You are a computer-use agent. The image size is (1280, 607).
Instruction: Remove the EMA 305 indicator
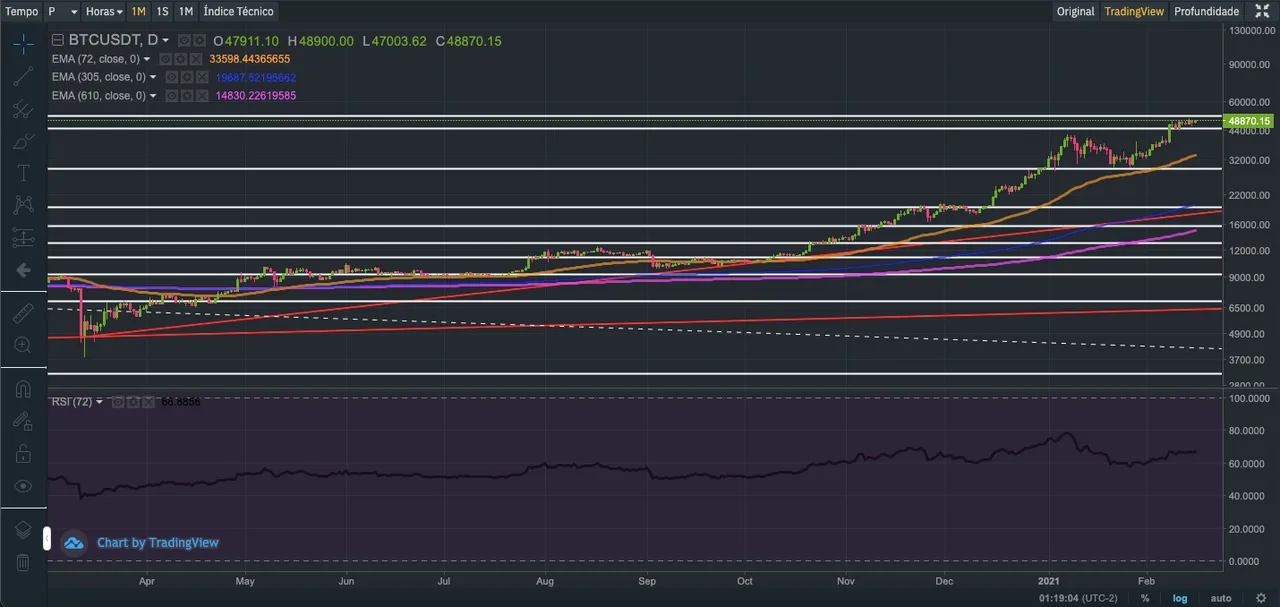[x=201, y=77]
